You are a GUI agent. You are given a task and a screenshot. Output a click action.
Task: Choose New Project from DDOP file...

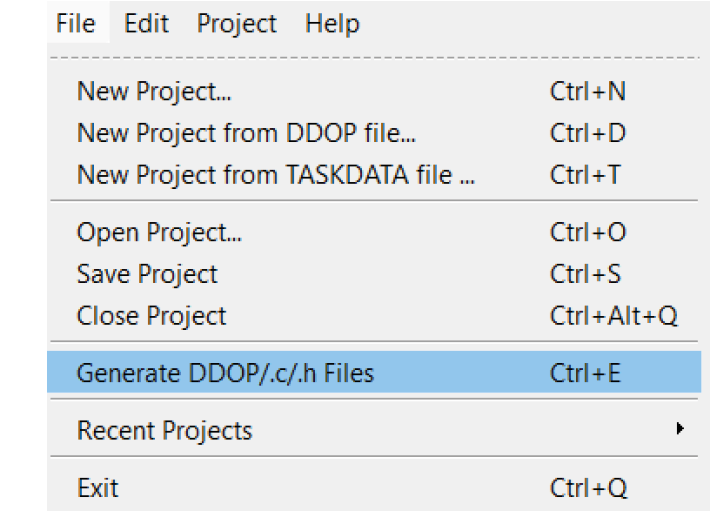[374, 133]
